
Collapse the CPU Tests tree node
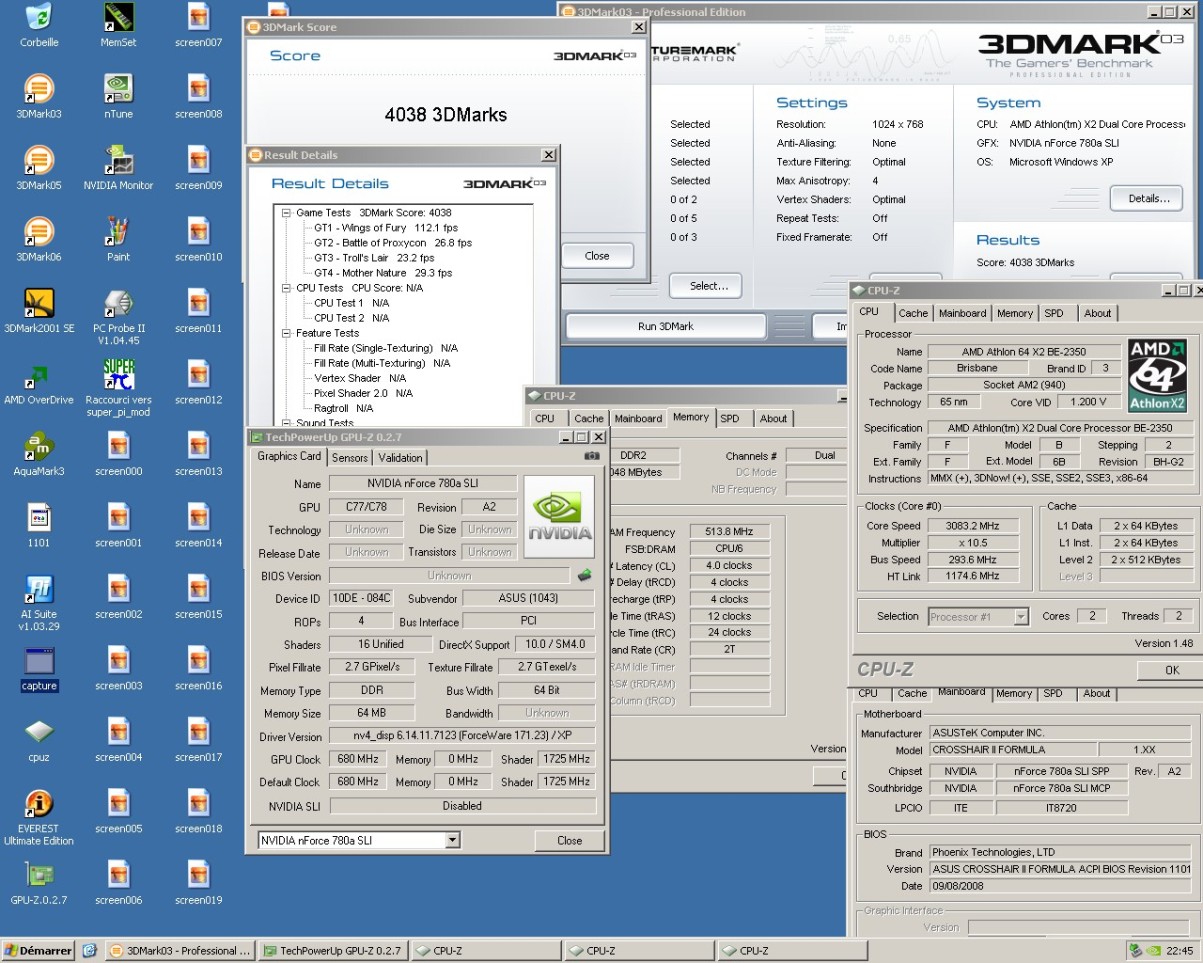click(286, 288)
